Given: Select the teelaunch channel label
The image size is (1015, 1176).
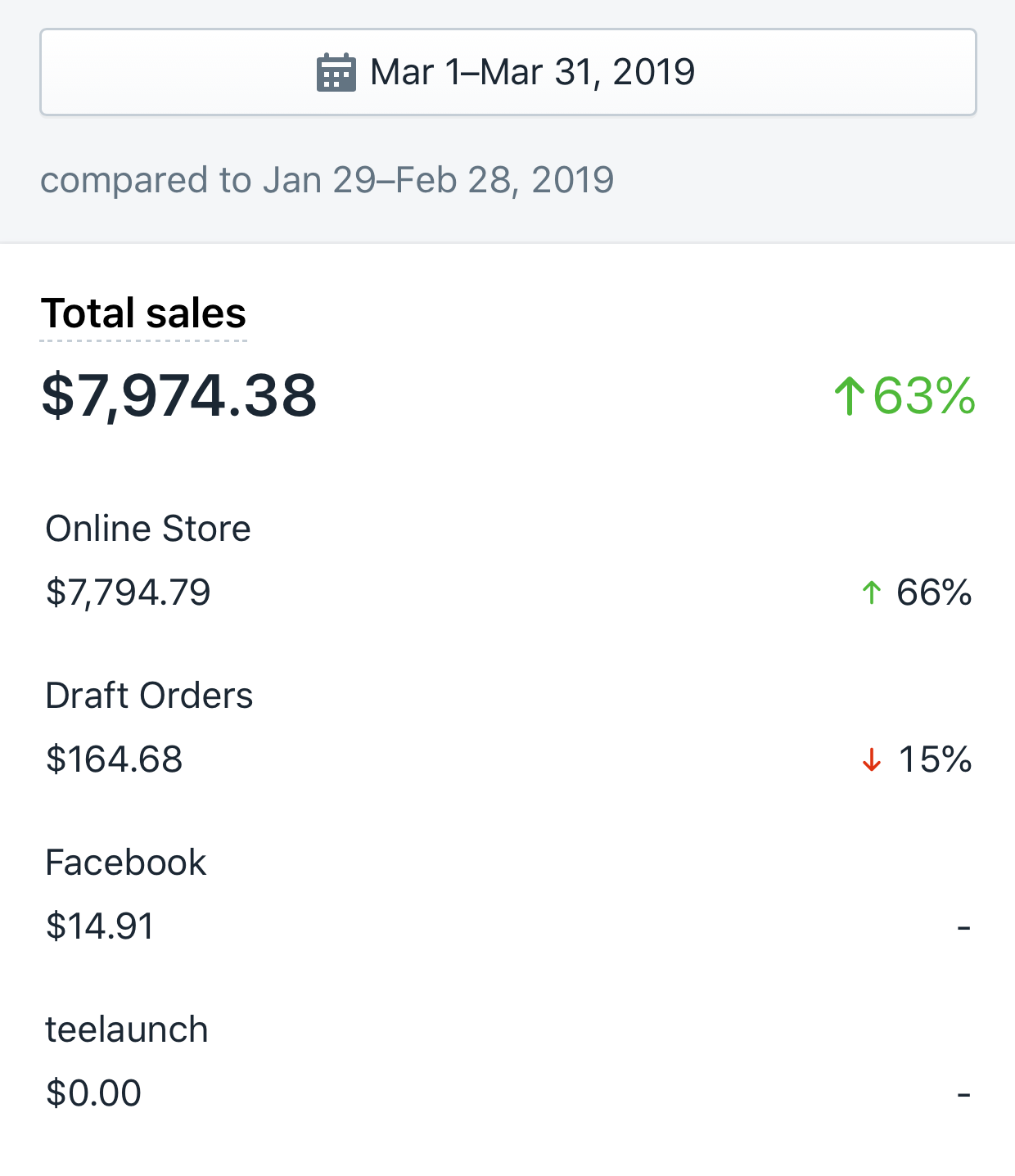Looking at the screenshot, I should tap(127, 1030).
